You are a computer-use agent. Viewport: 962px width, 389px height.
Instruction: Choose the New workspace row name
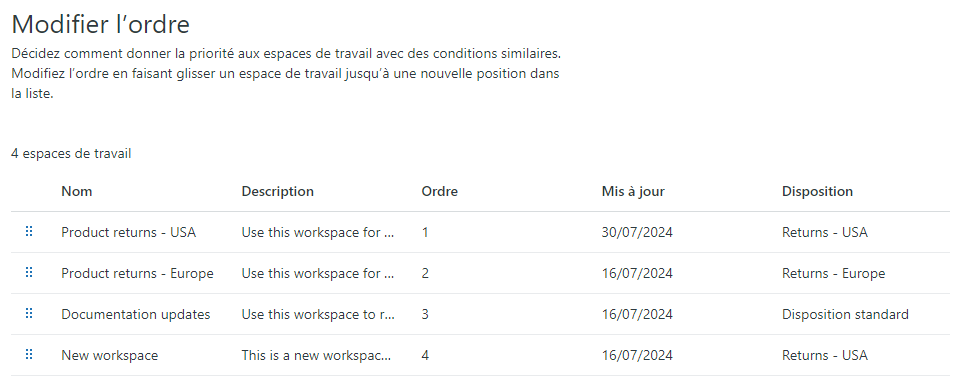coord(109,356)
